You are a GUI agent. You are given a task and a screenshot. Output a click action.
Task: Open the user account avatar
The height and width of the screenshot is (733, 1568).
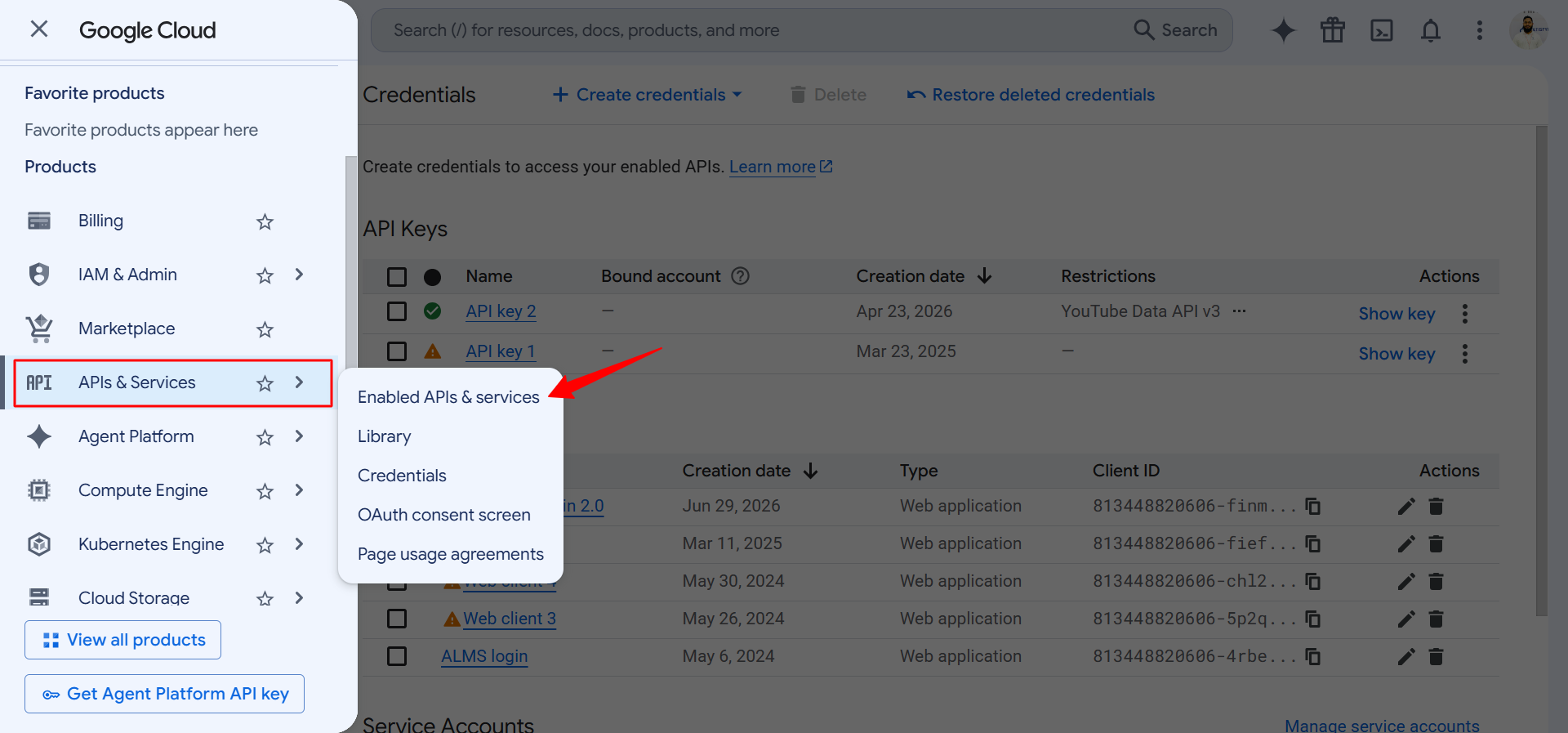click(x=1529, y=30)
